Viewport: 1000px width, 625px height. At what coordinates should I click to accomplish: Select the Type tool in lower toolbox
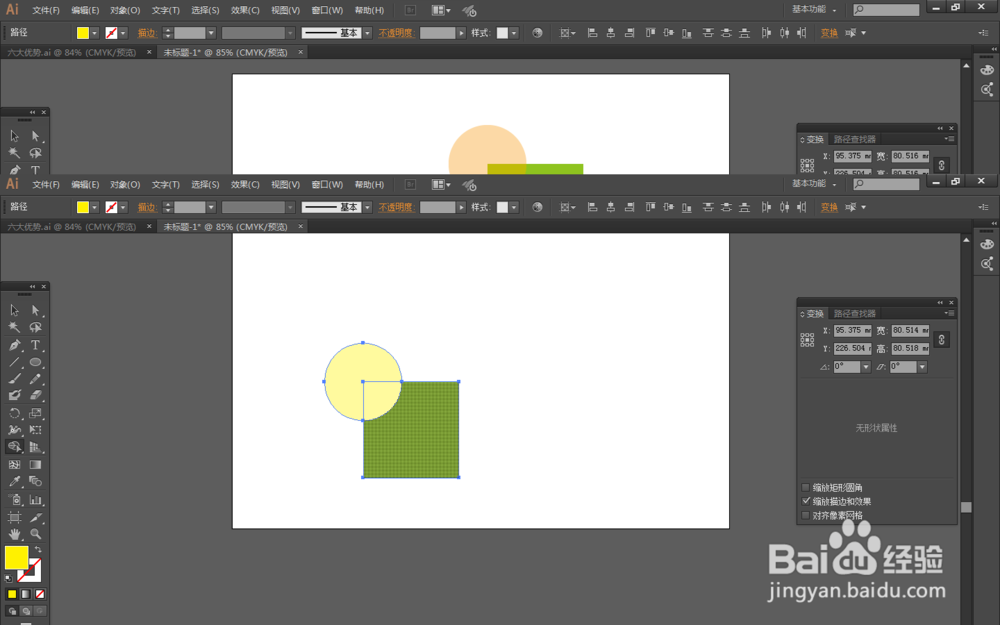click(36, 345)
